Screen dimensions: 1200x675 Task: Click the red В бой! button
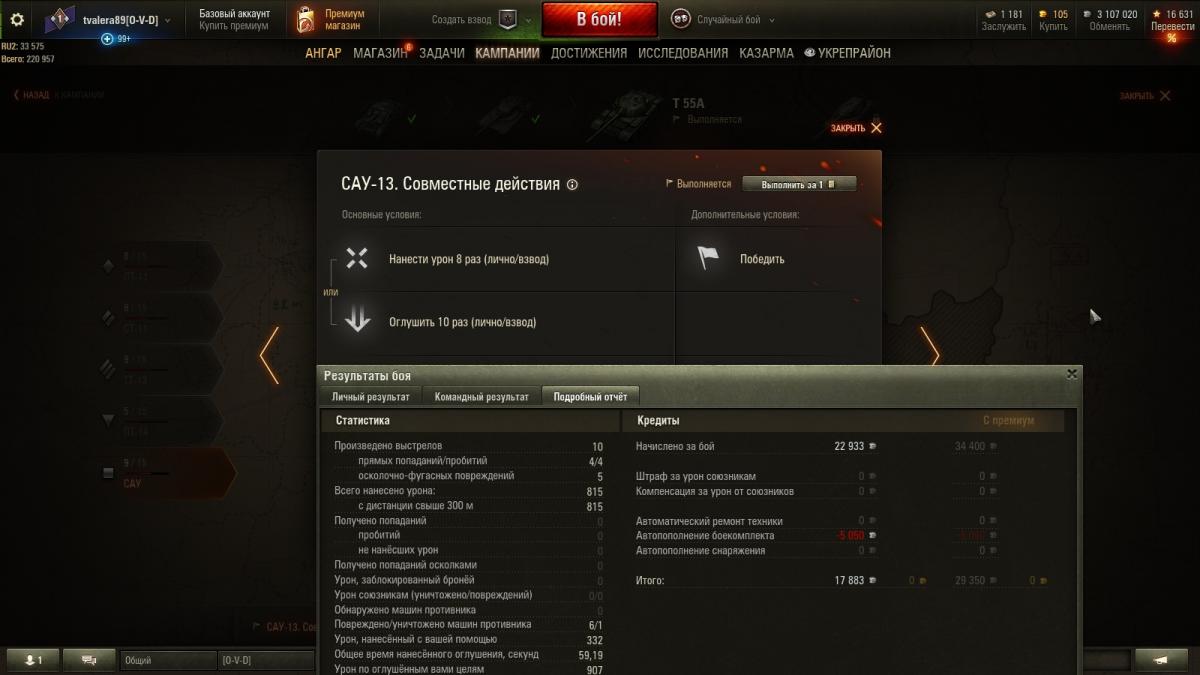tap(600, 19)
